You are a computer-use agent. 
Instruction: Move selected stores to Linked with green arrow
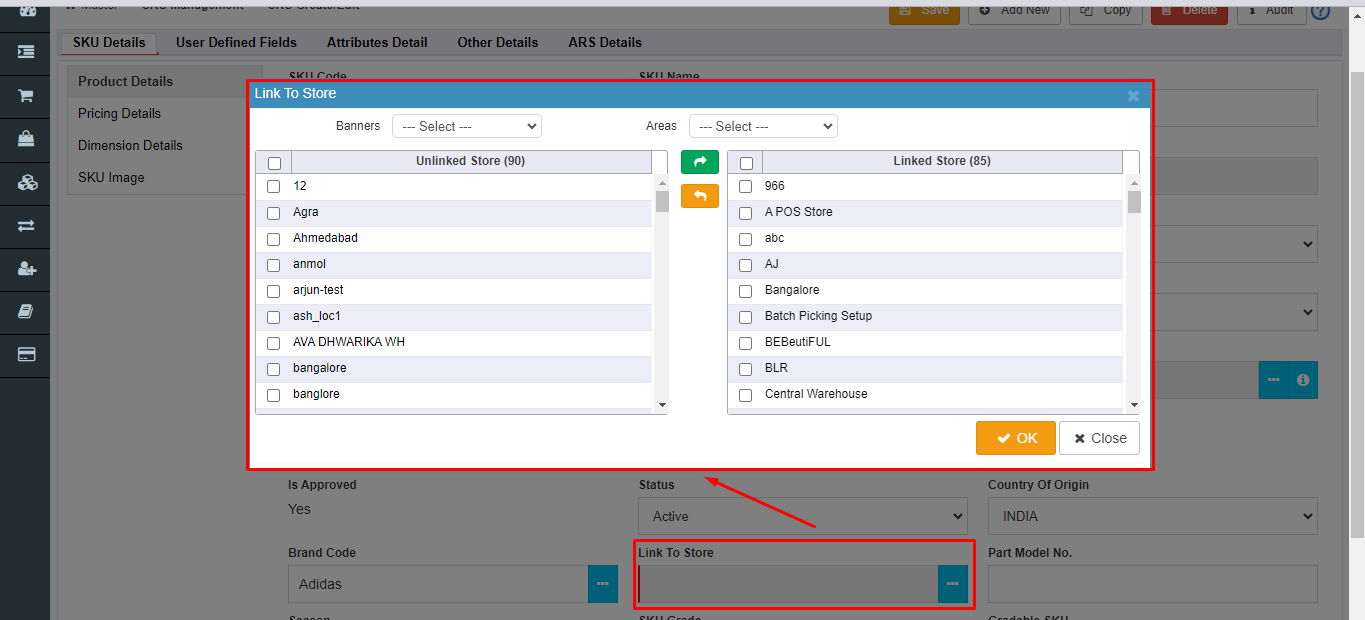[700, 162]
